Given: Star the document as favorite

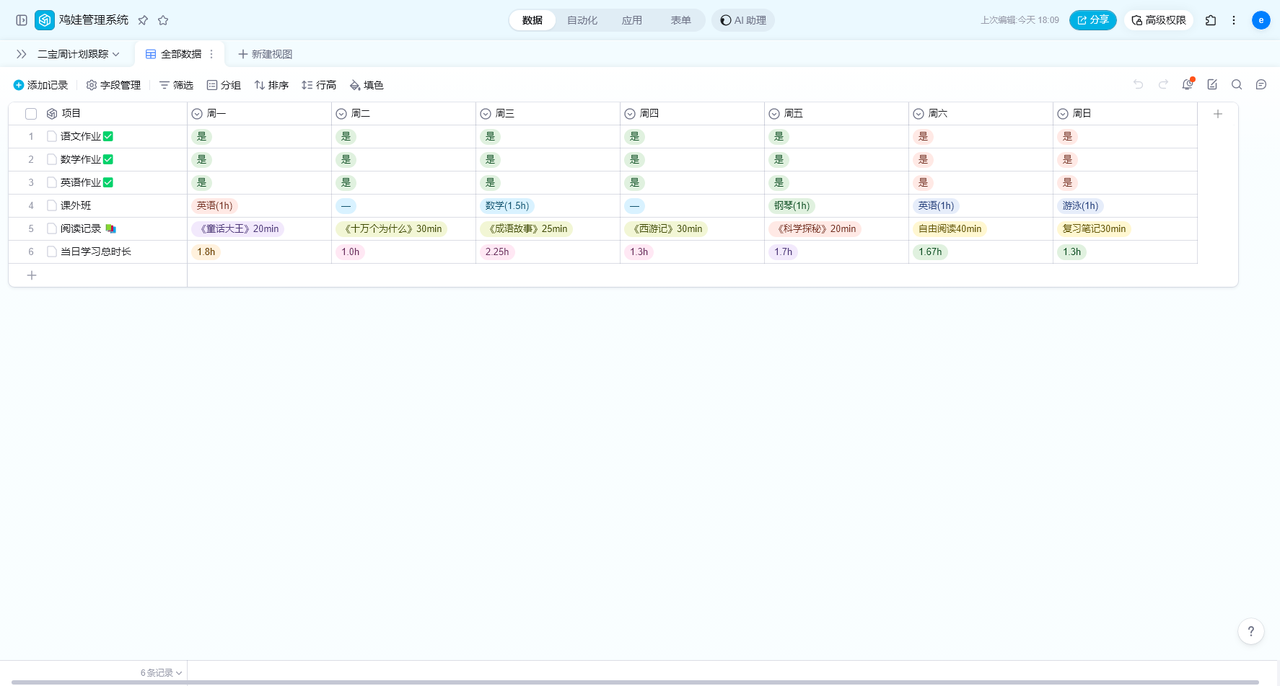Looking at the screenshot, I should click(x=163, y=20).
